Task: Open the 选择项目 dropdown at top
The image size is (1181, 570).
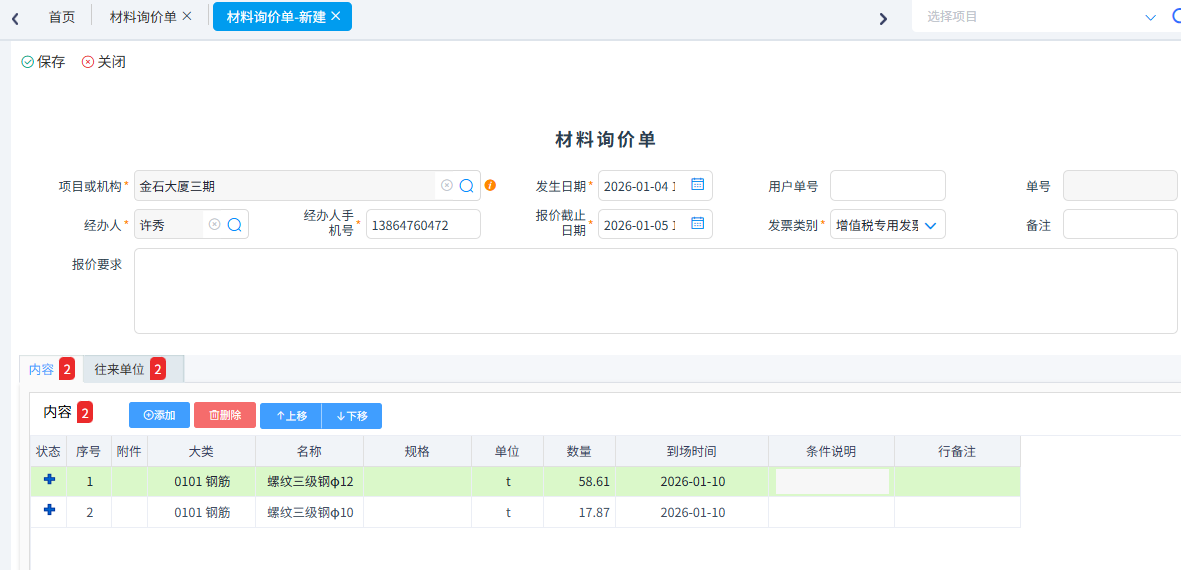Action: 1149,17
